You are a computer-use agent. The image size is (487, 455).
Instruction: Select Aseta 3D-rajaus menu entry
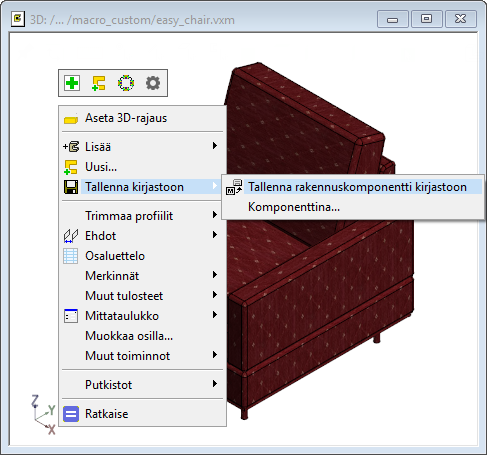point(142,118)
